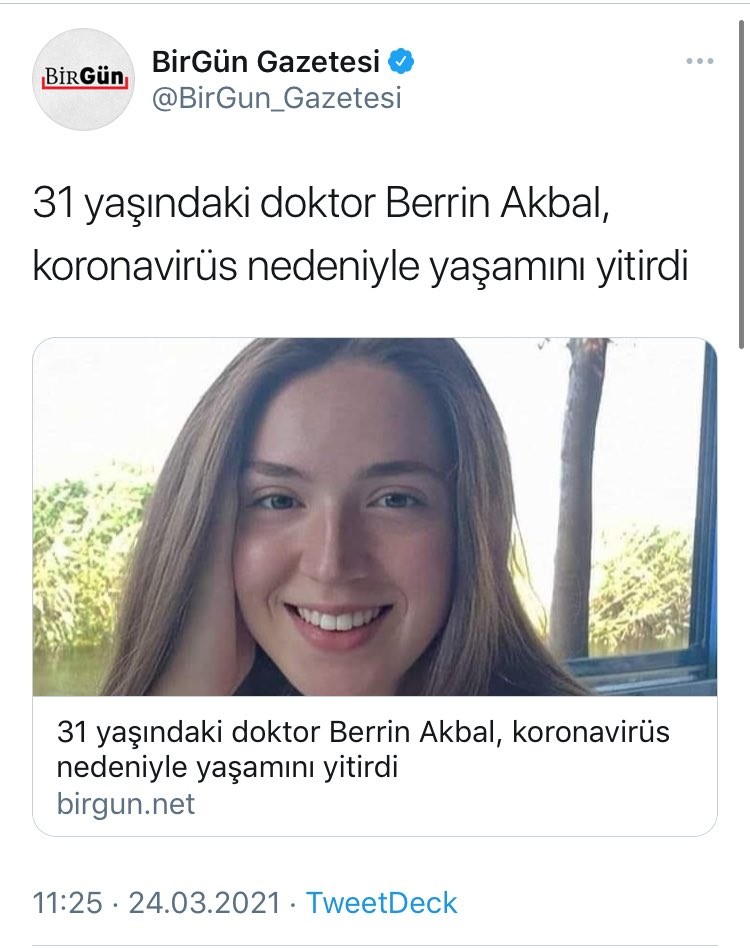Click the 11:25 tweet timestamp

67,903
